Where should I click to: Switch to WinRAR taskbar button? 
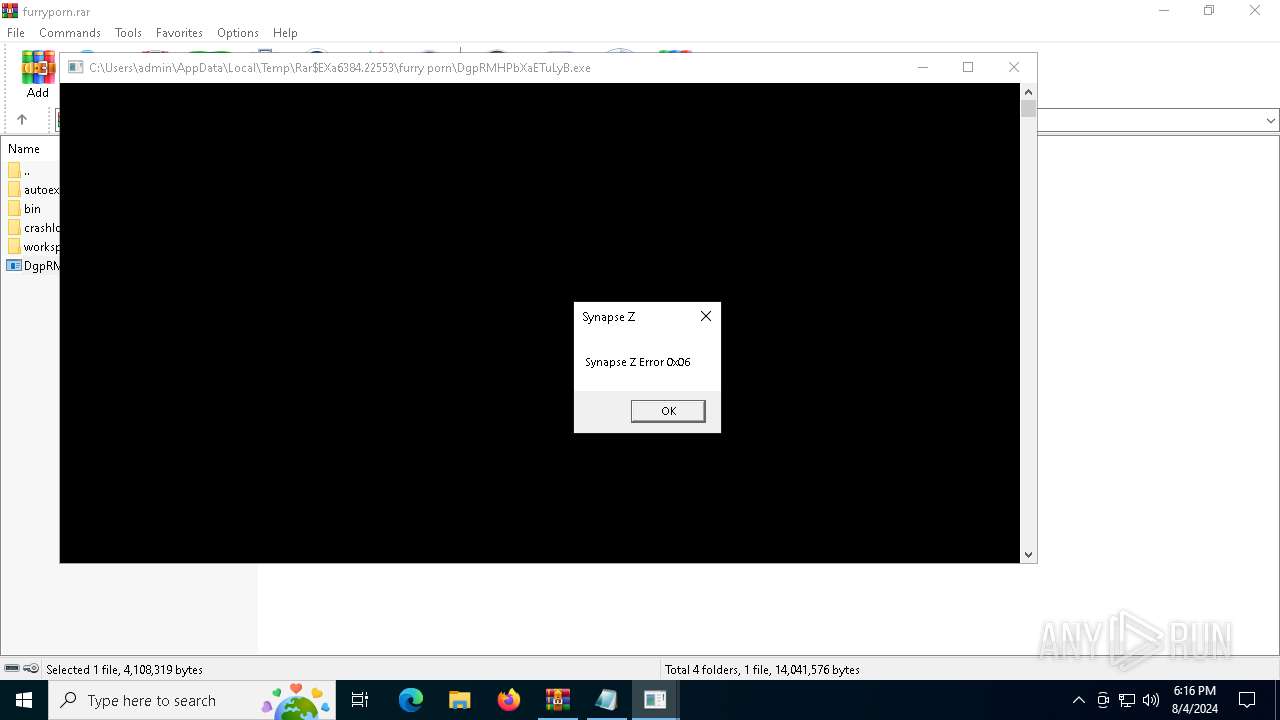558,700
